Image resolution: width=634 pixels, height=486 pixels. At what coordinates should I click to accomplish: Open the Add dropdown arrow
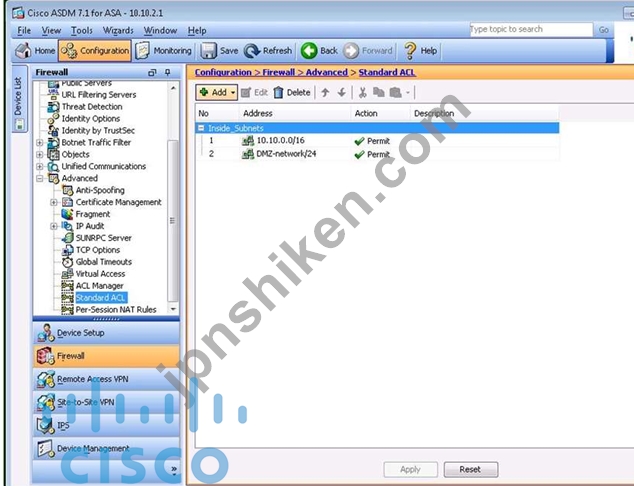pos(233,93)
